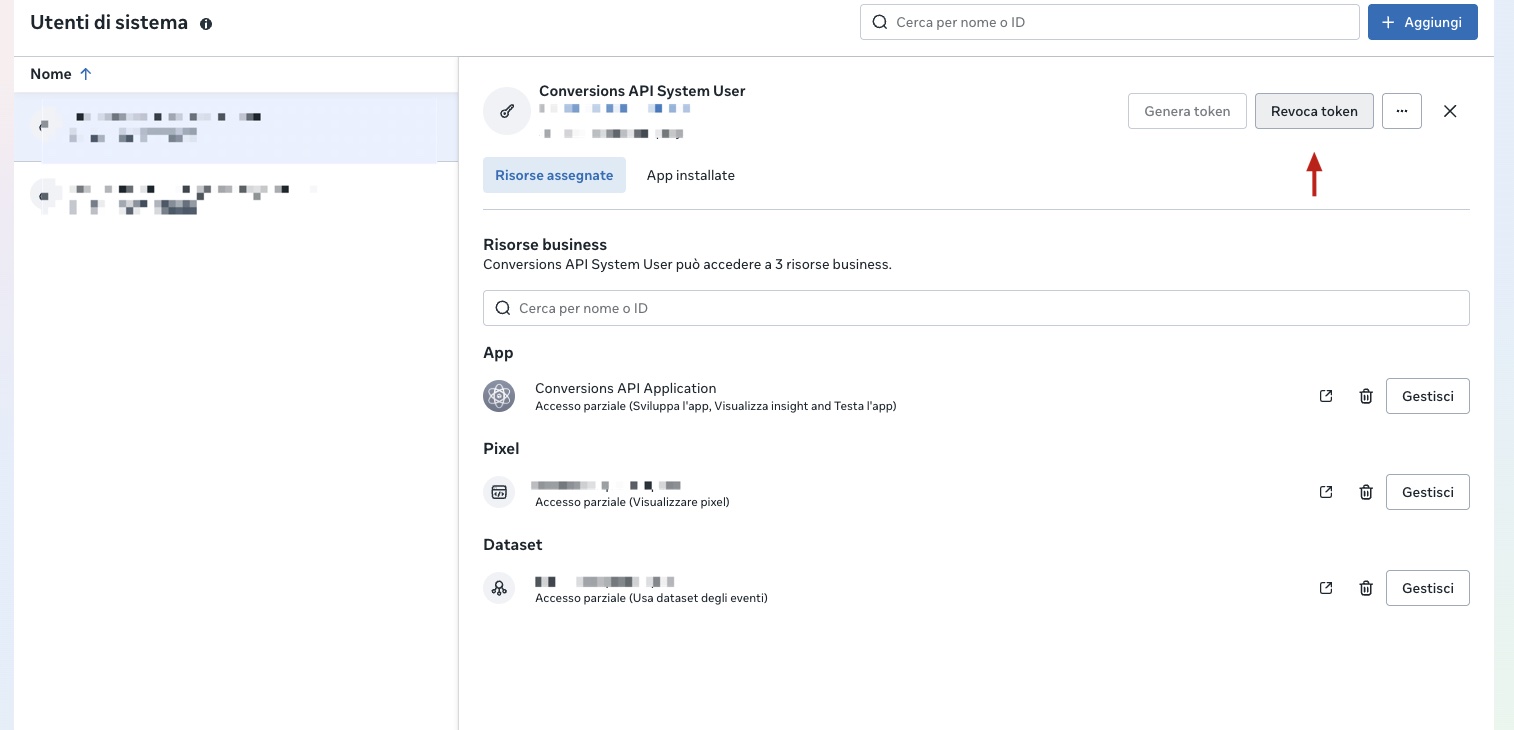The width and height of the screenshot is (1514, 730).
Task: Focus the top Cerca per nome o ID field
Action: click(1110, 22)
